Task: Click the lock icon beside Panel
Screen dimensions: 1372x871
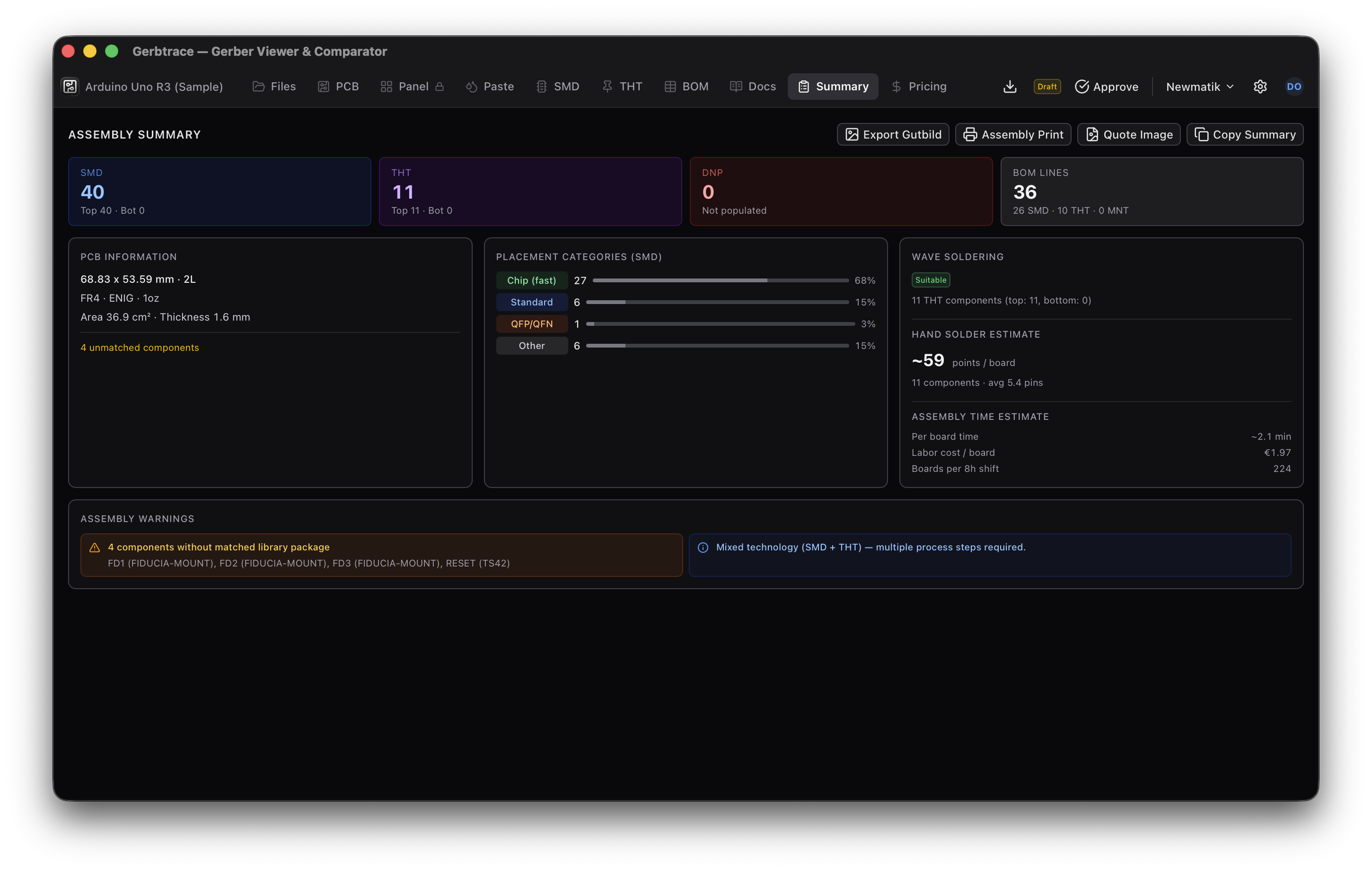Action: (x=440, y=87)
